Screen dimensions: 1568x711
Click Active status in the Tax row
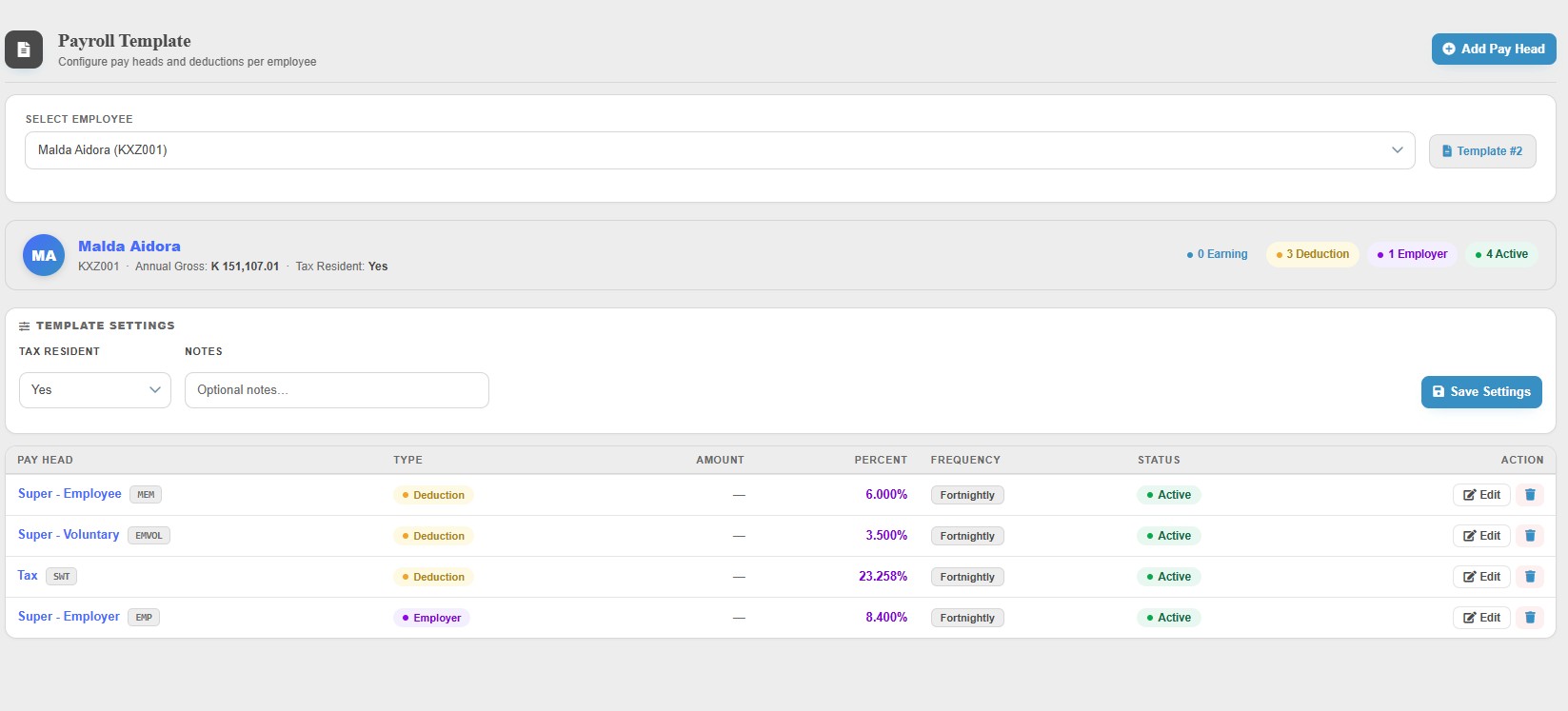click(1169, 577)
